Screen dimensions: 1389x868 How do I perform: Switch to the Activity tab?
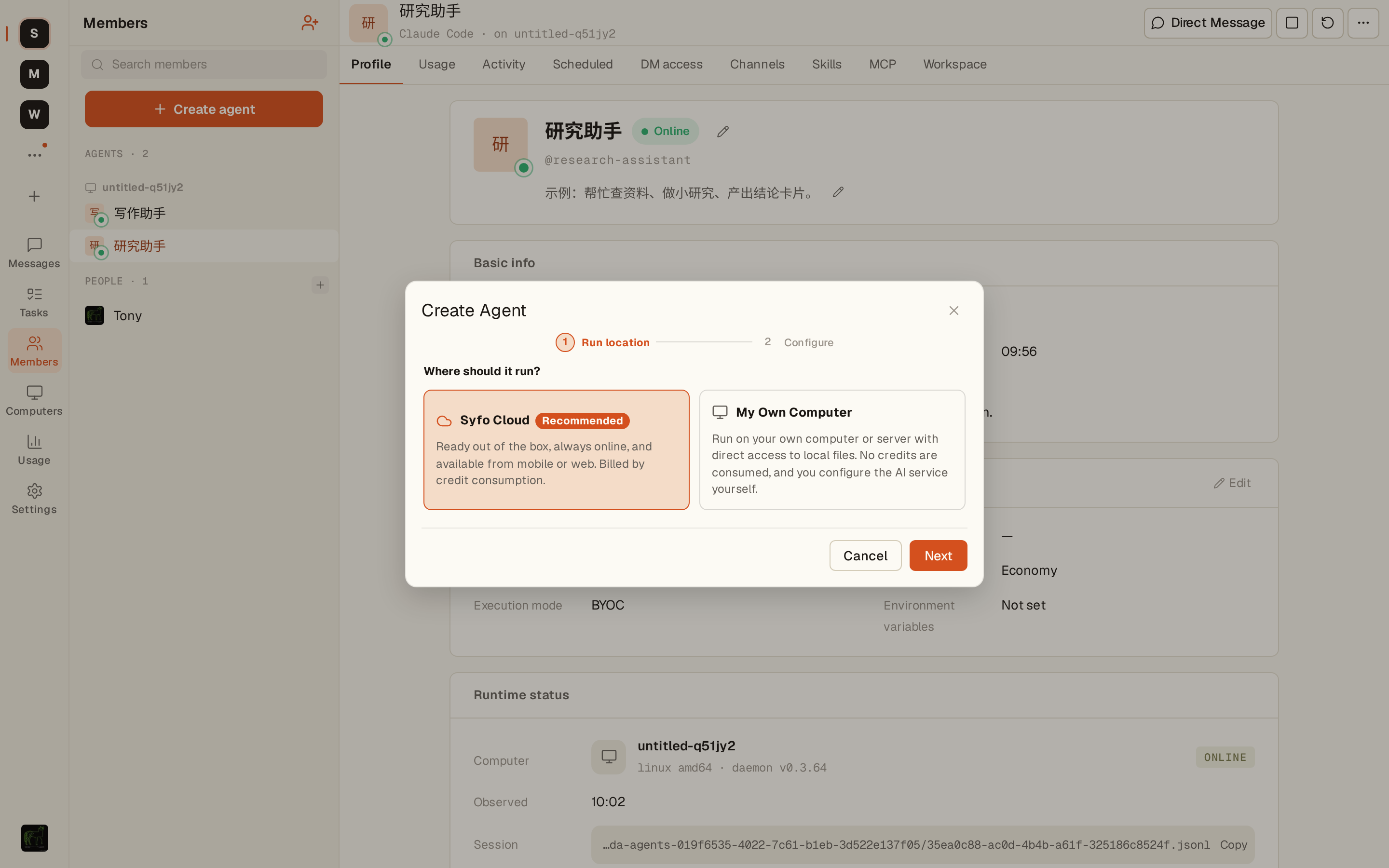pos(504,64)
